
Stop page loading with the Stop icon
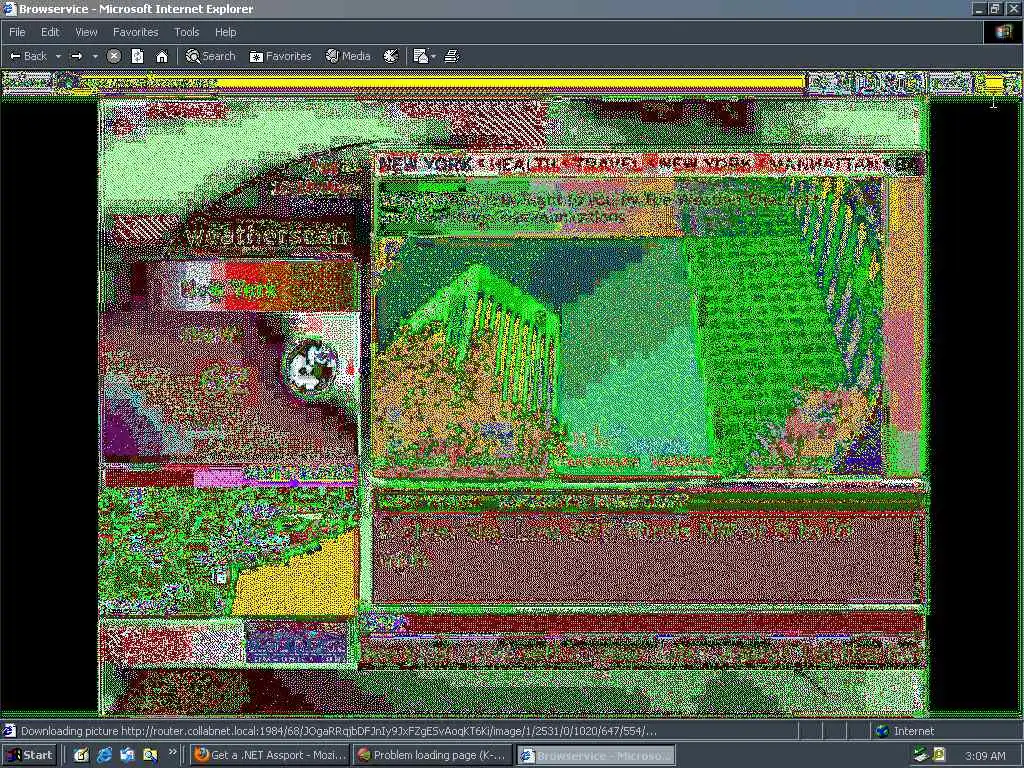114,56
